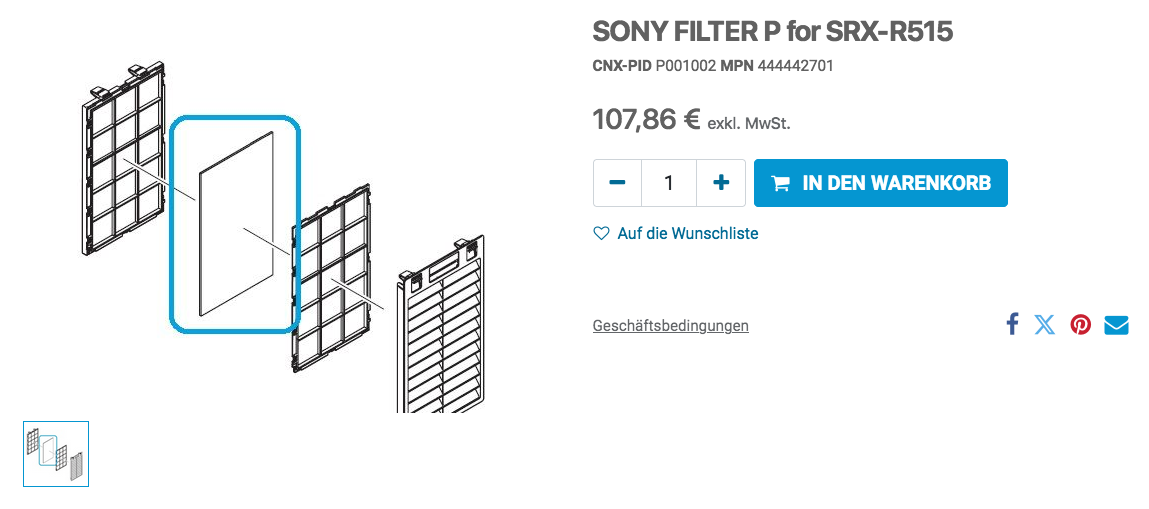
Task: Select the small product image thumbnail
Action: 56,454
